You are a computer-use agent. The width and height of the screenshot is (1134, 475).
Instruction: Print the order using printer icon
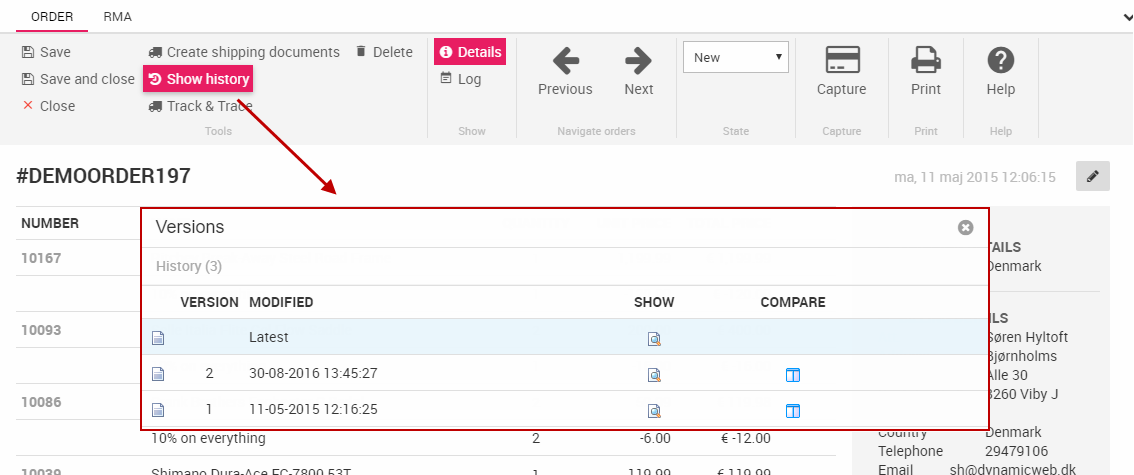click(x=926, y=61)
